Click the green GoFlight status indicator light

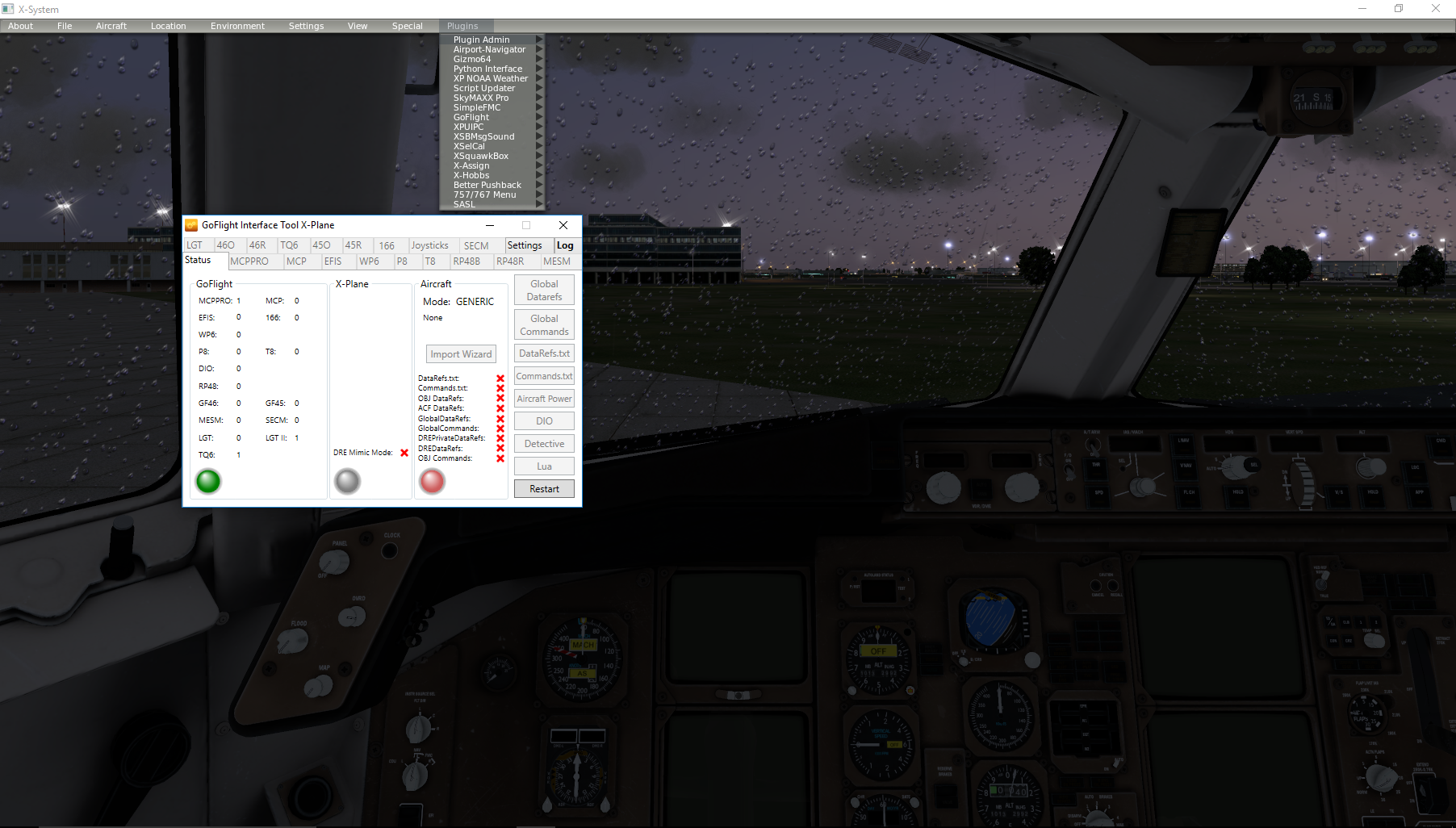(x=208, y=482)
